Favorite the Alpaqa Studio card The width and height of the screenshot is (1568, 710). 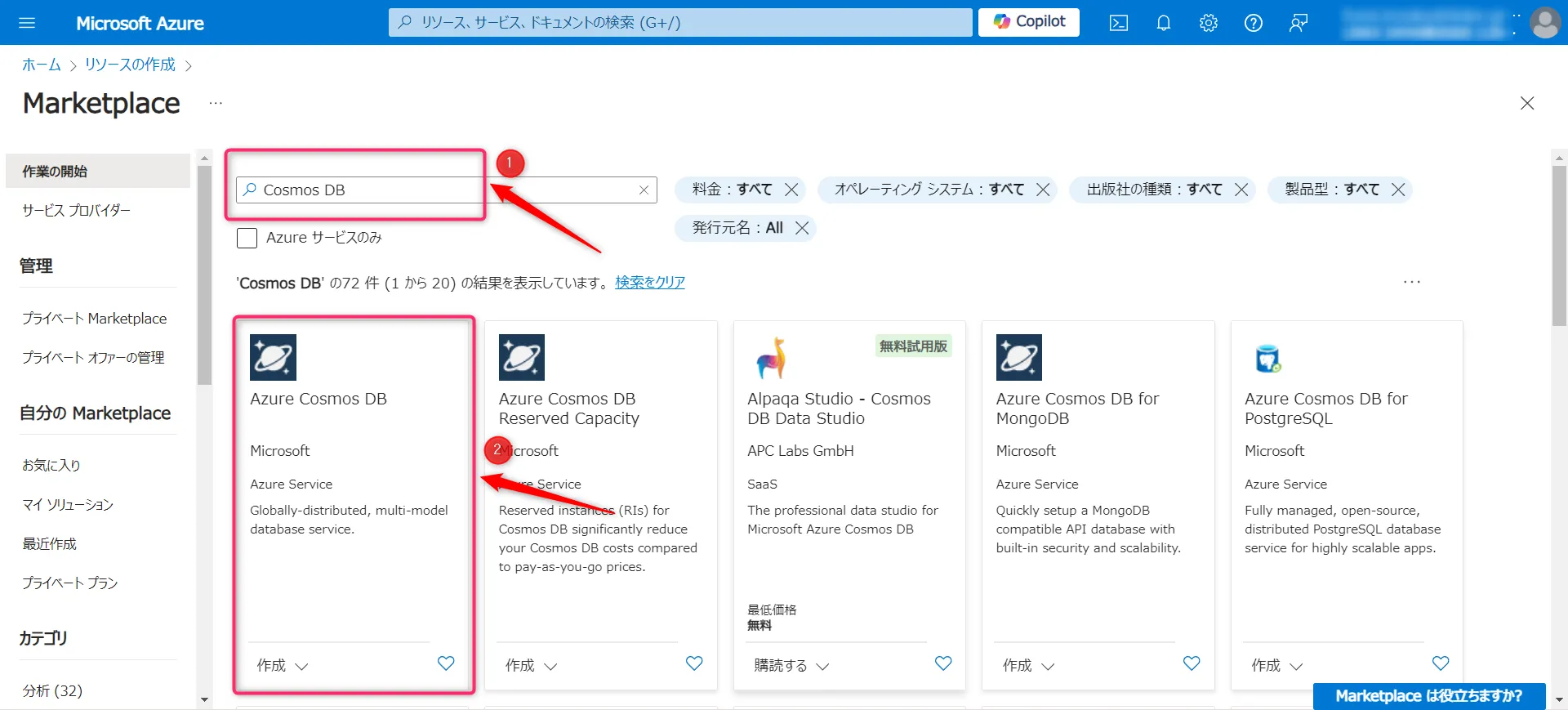[x=943, y=663]
